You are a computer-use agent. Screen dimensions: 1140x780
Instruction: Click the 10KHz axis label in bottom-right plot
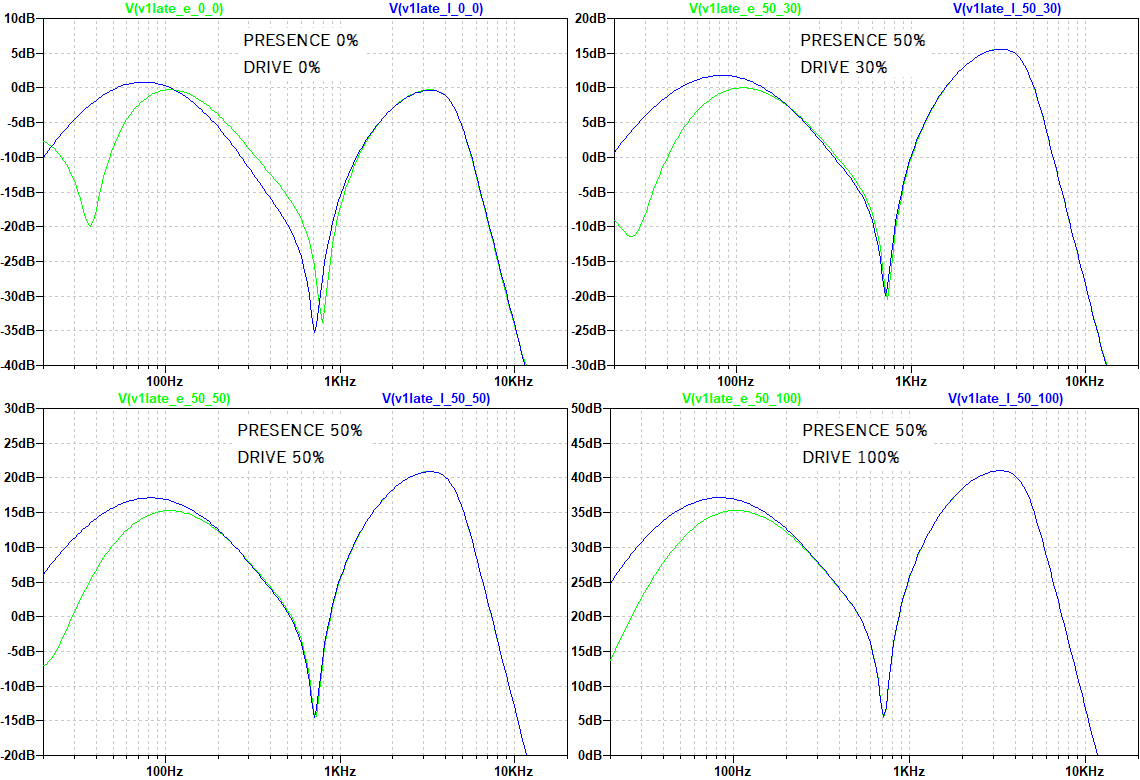tap(1083, 771)
